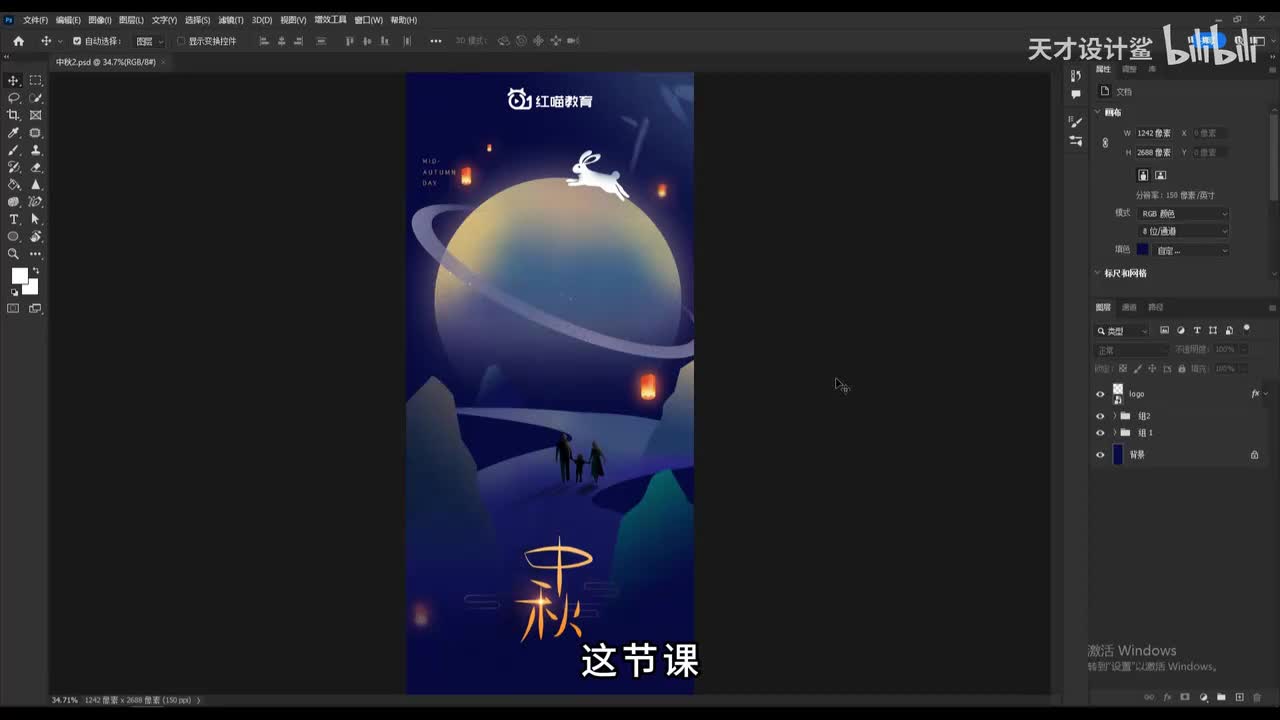The height and width of the screenshot is (720, 1280).
Task: Expand the 组2 layer group
Action: coord(1114,416)
